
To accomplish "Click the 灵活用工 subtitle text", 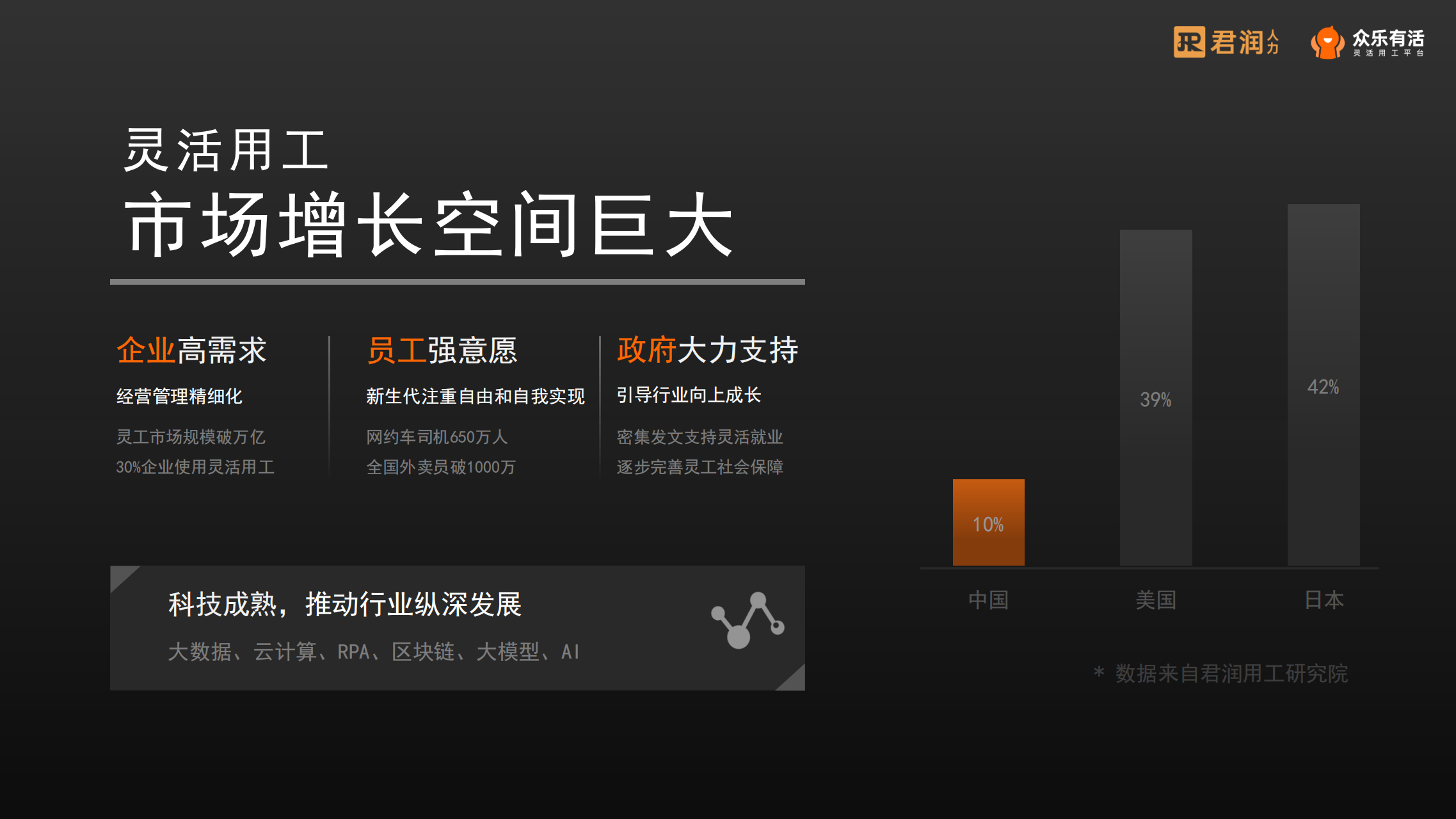I will point(225,150).
